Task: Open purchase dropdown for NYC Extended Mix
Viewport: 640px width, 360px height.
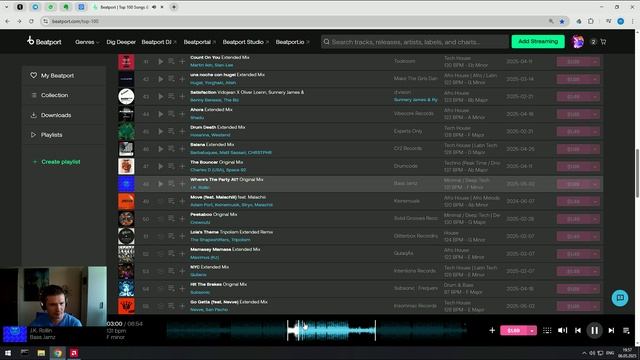Action: (595, 271)
